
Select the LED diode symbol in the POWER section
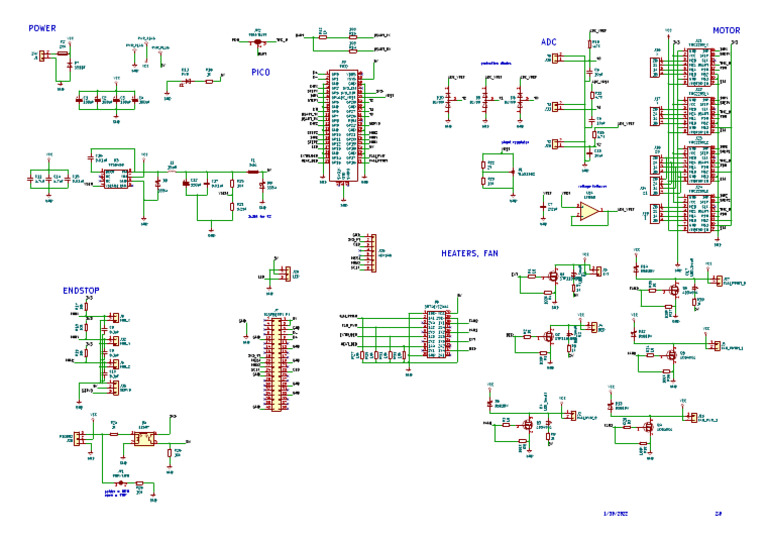pos(189,81)
